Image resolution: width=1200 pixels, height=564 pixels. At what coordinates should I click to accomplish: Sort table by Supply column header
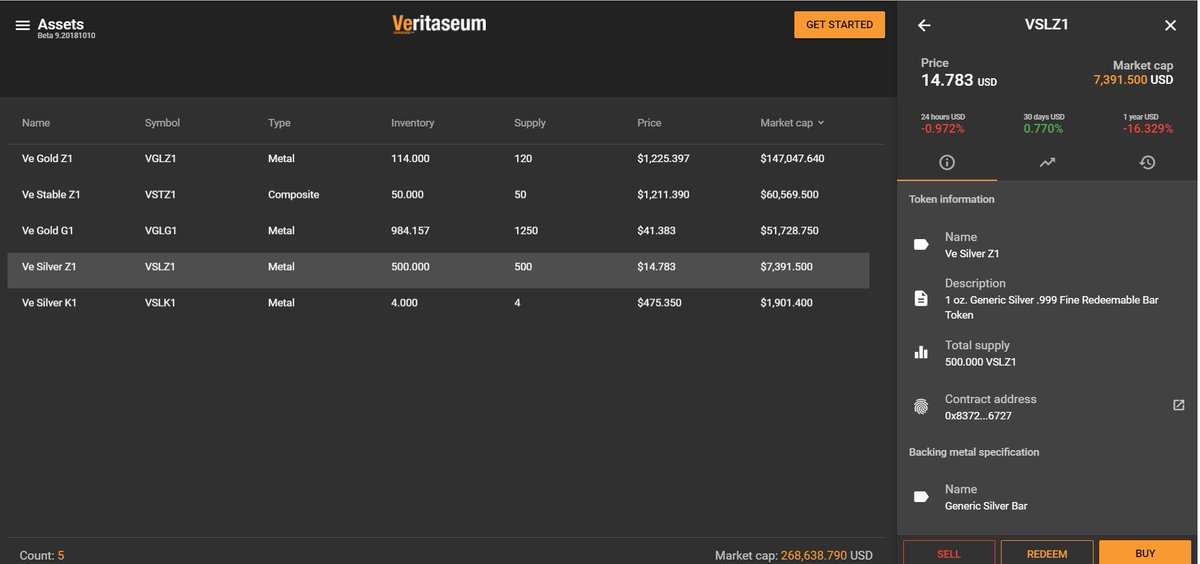pos(530,123)
